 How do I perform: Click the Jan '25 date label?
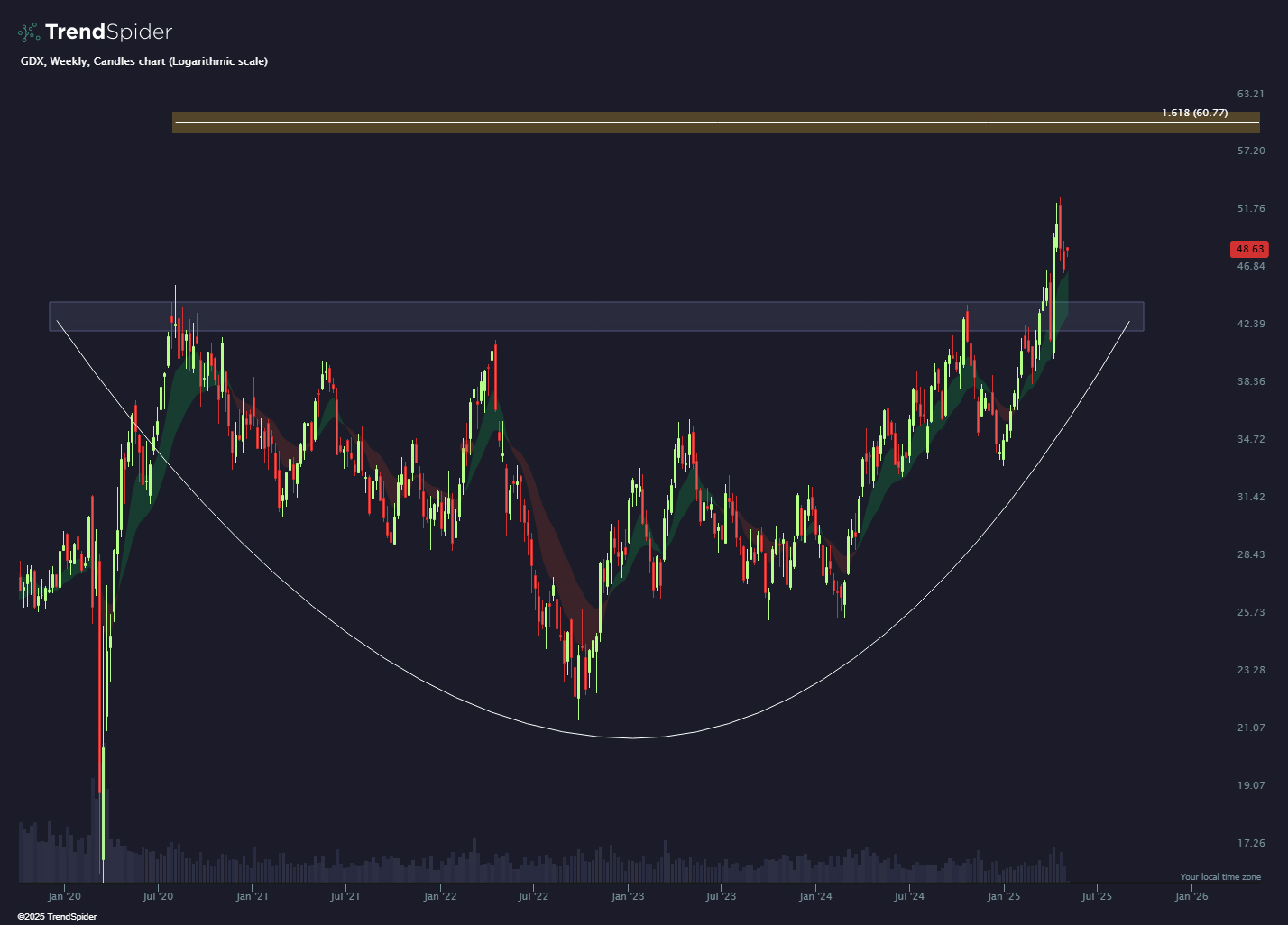coord(1004,896)
